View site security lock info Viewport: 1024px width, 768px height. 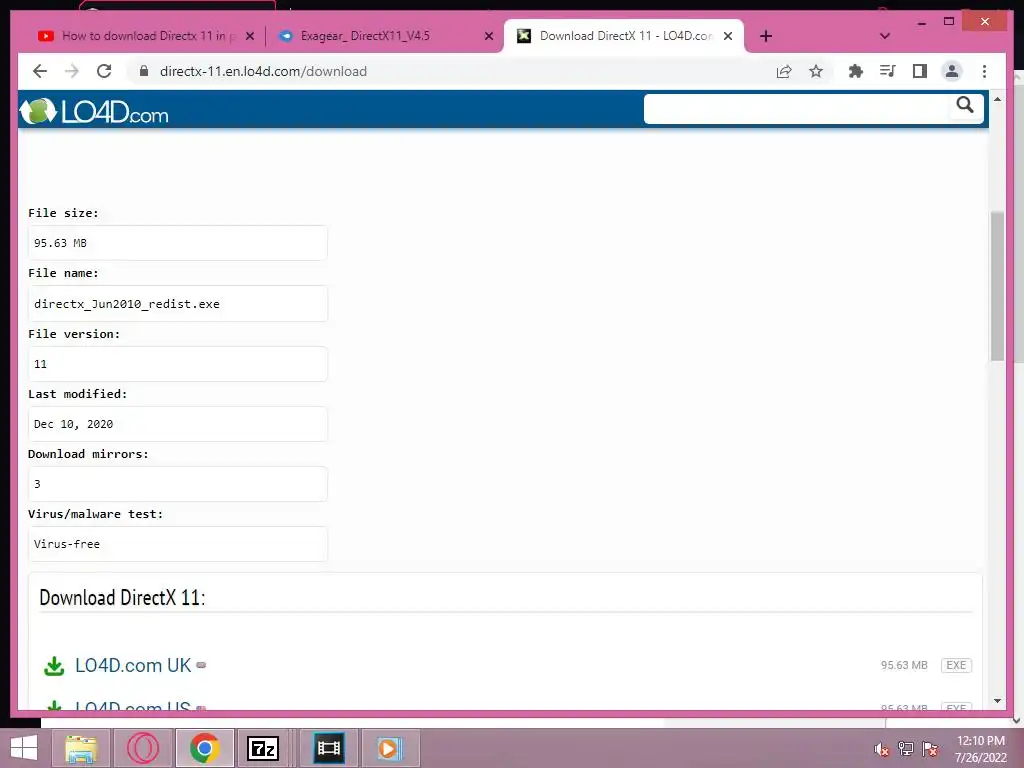144,71
